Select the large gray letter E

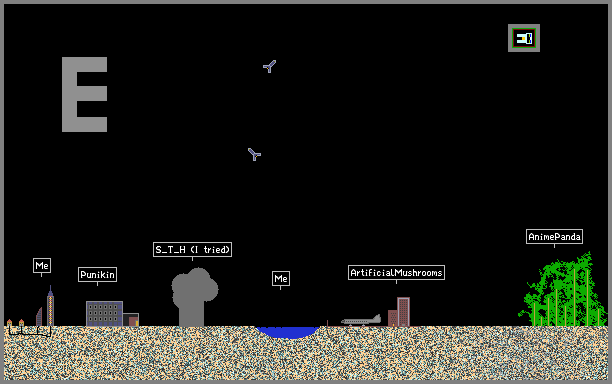tap(84, 94)
